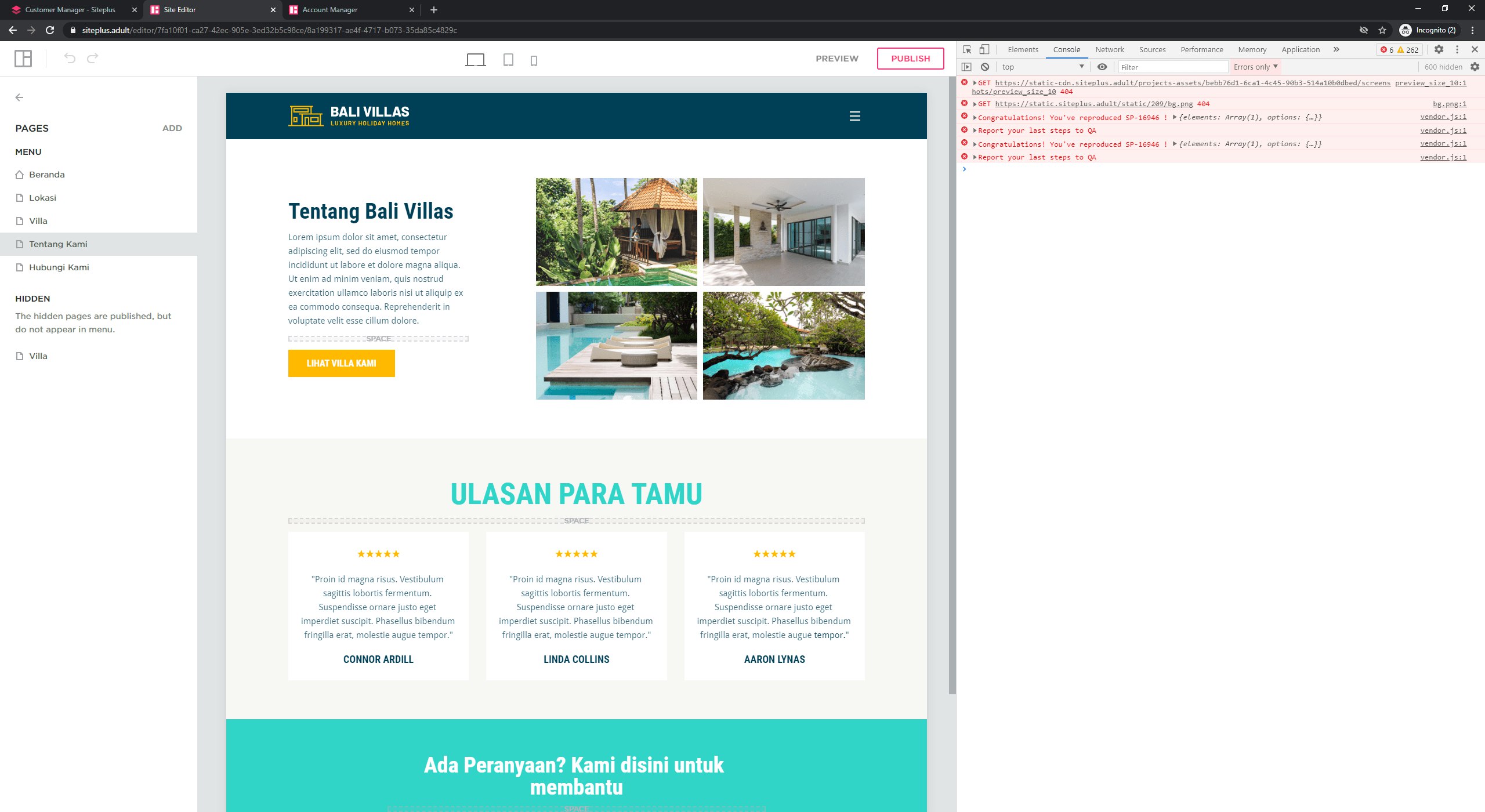Switch to the Sources tab

(x=1152, y=49)
